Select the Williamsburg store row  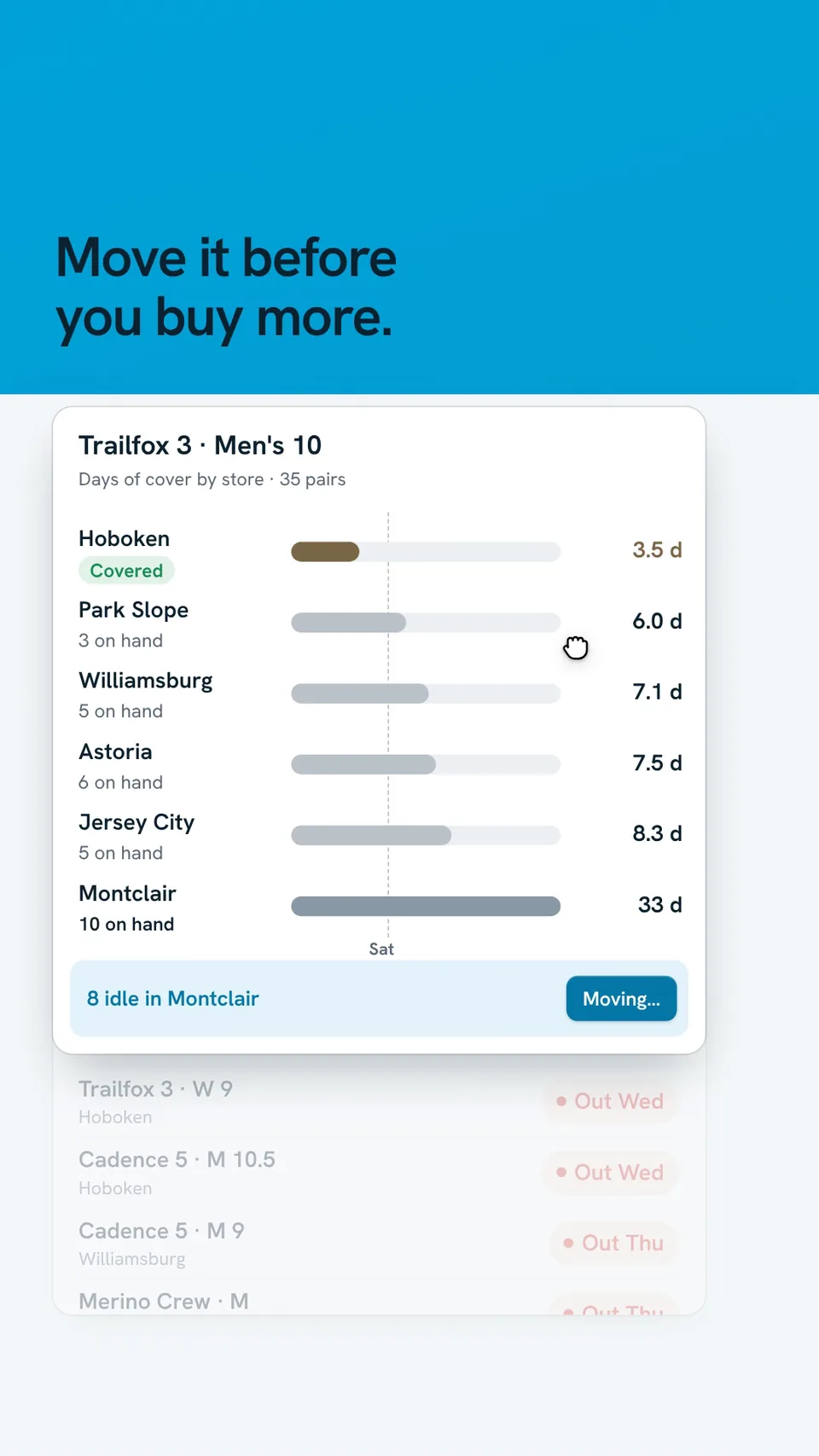pyautogui.click(x=380, y=694)
